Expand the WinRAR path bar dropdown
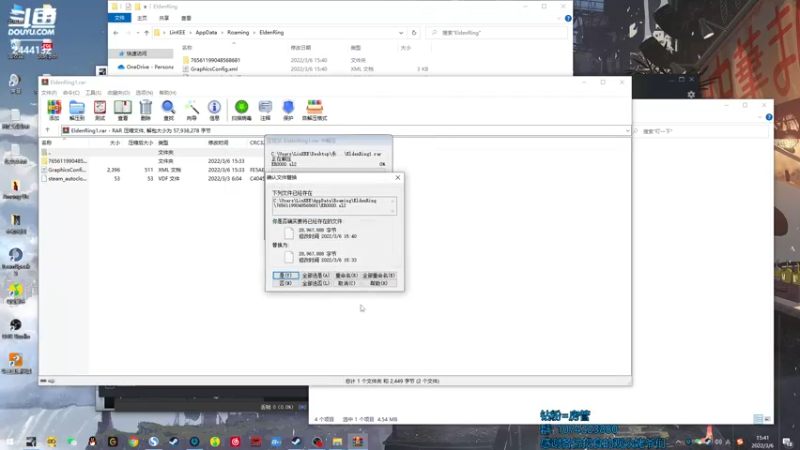Screen dimensions: 800x450 (x=627, y=131)
